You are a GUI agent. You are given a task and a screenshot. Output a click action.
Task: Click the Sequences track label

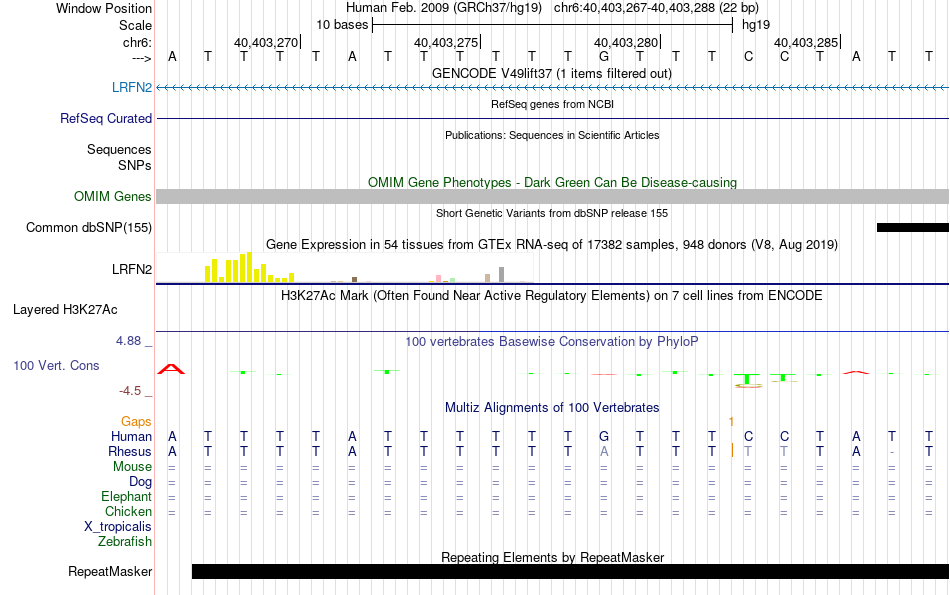119,149
